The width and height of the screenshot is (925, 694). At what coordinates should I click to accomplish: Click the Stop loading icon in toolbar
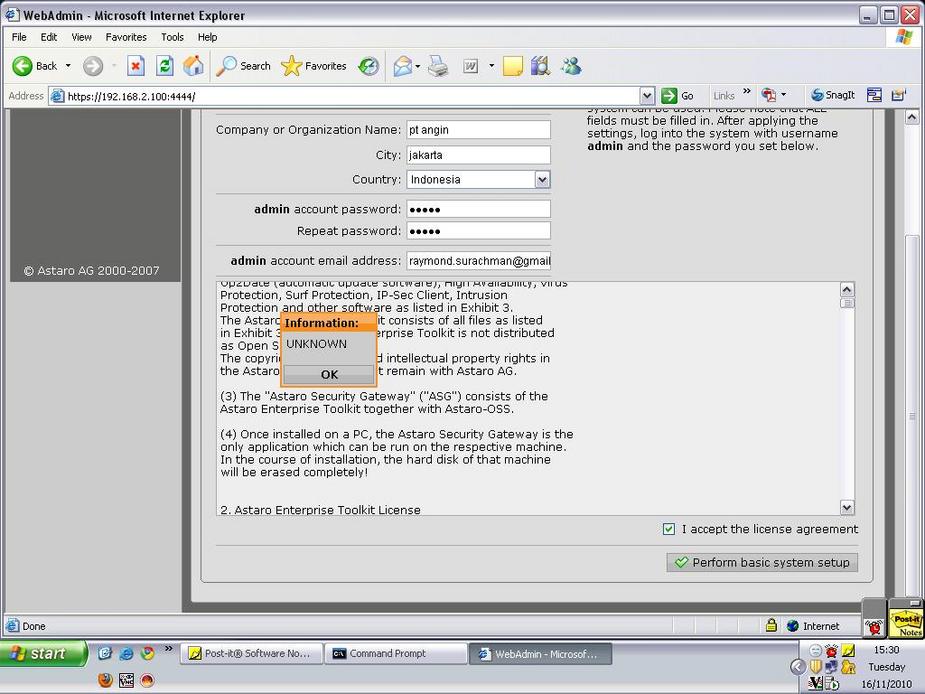click(x=136, y=66)
